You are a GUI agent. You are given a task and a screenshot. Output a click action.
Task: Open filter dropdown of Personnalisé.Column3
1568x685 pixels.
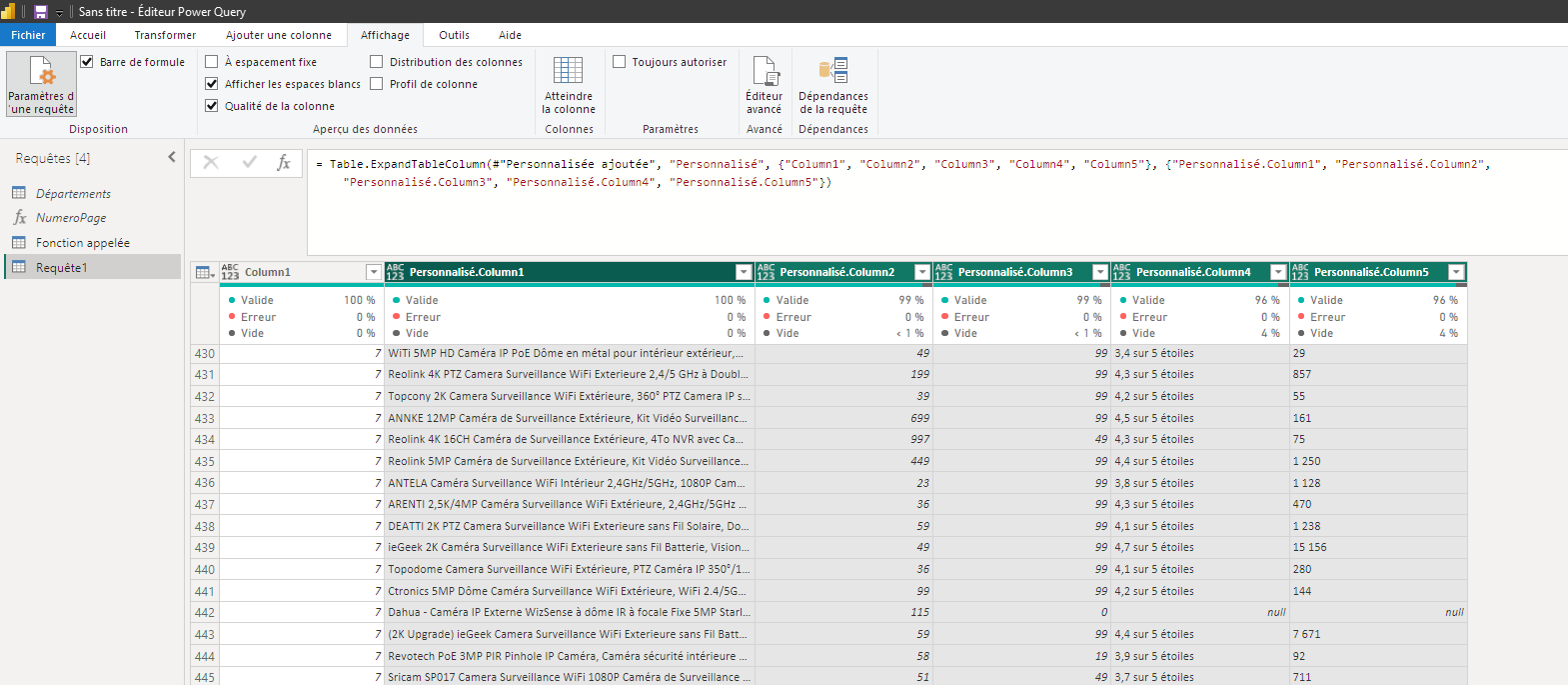1100,272
